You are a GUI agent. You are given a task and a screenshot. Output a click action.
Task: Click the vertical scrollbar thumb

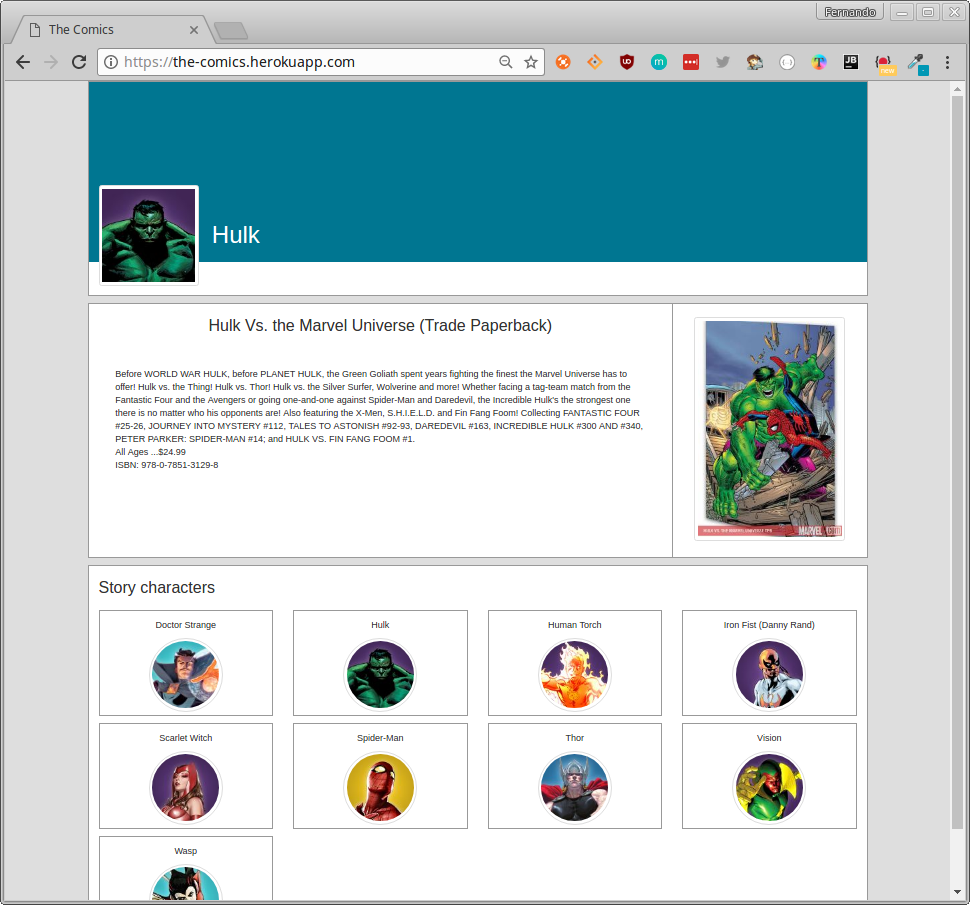957,461
